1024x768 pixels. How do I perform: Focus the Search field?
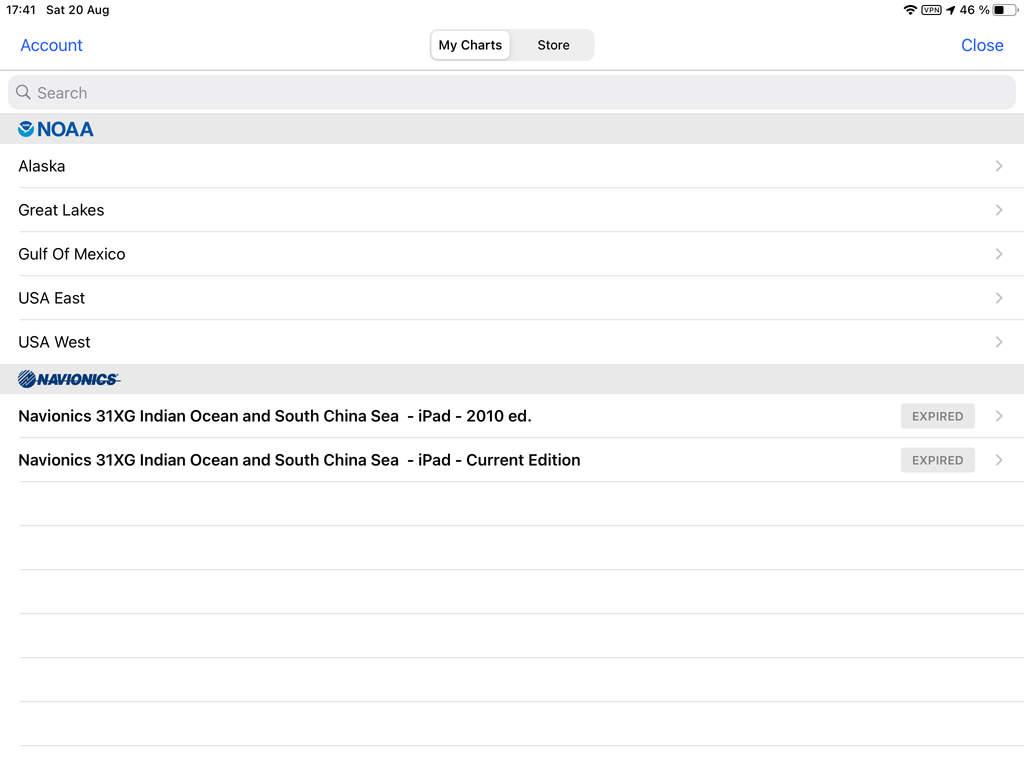coord(512,93)
